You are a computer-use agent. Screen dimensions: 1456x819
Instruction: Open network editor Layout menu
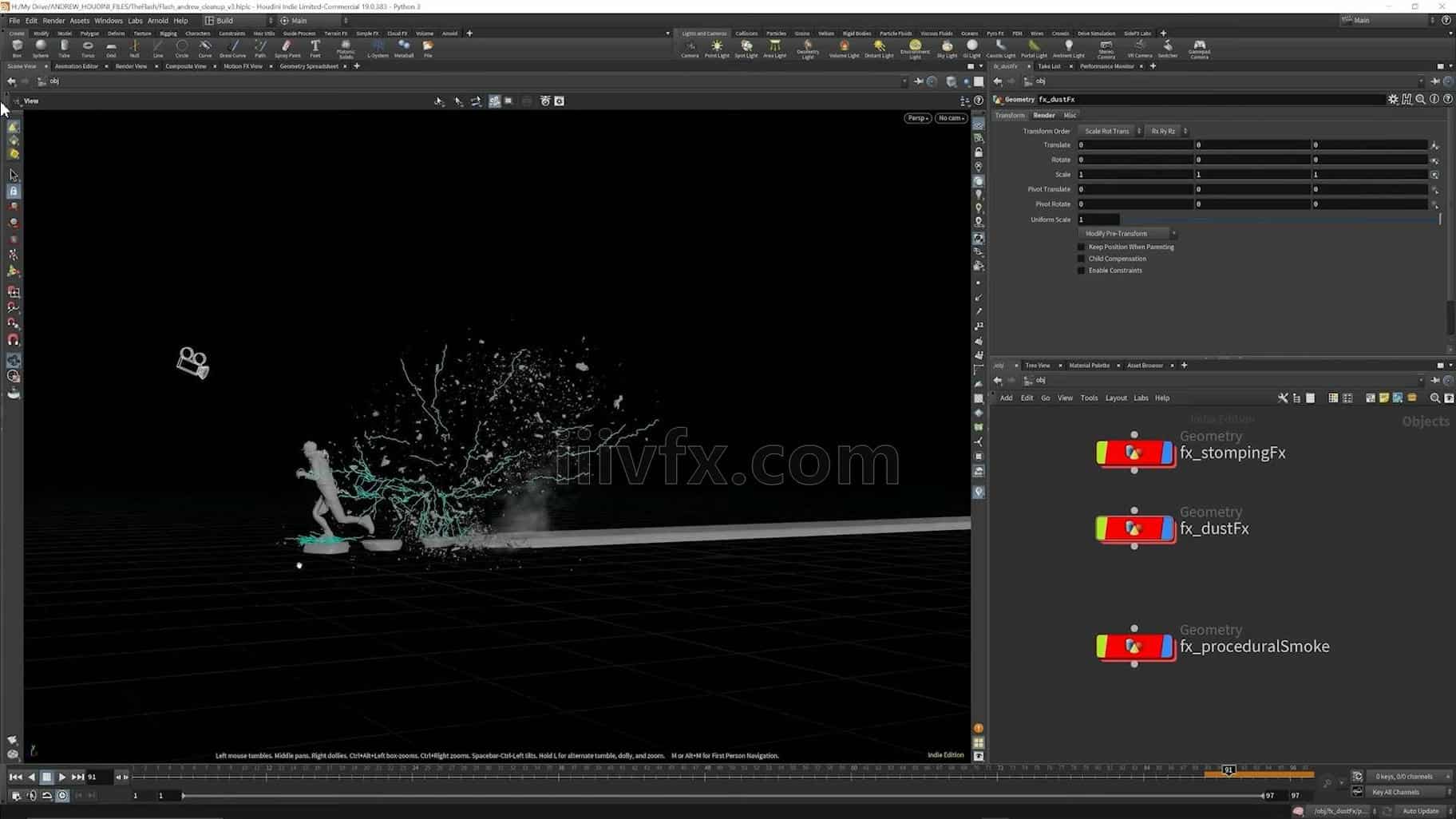pos(1116,398)
